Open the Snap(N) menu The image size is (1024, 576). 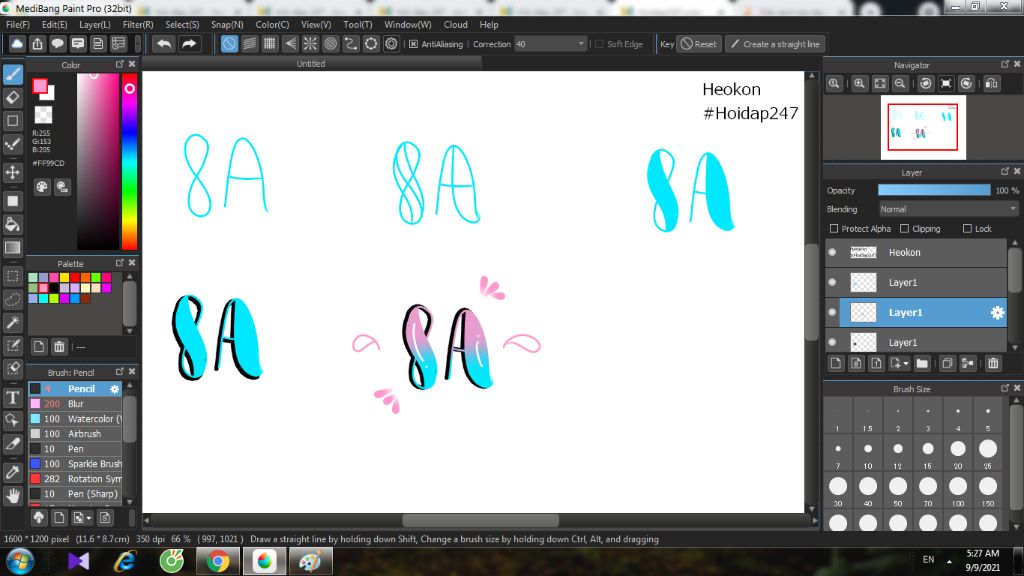tap(227, 24)
